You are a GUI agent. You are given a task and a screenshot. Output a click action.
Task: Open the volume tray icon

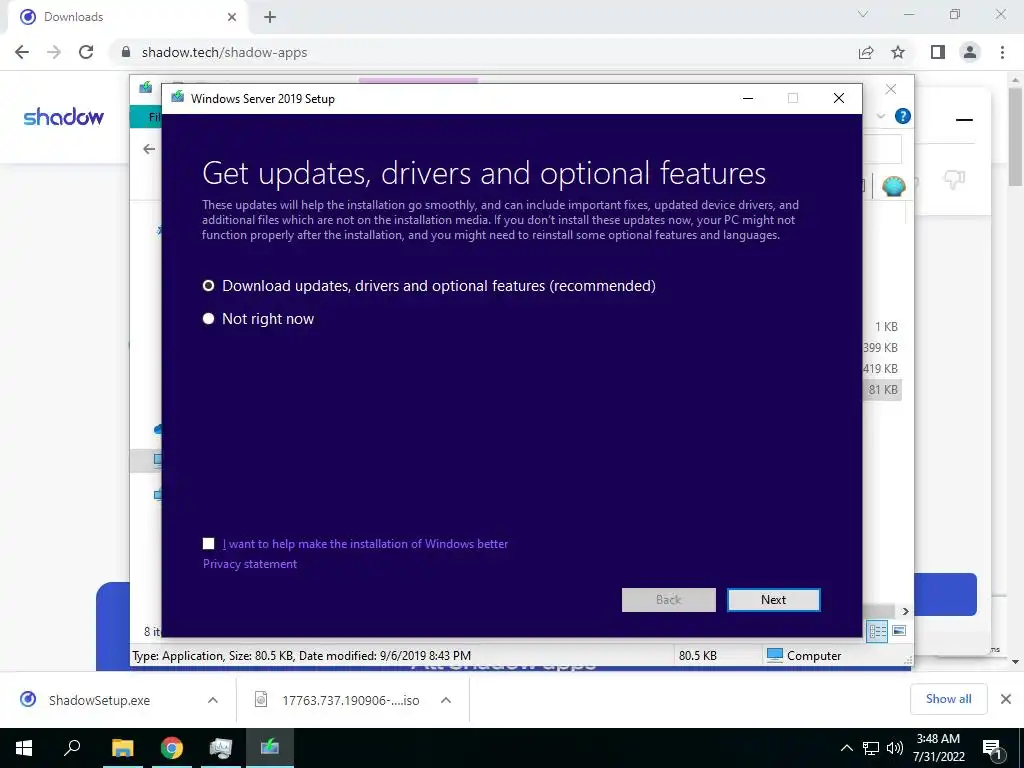(x=895, y=748)
